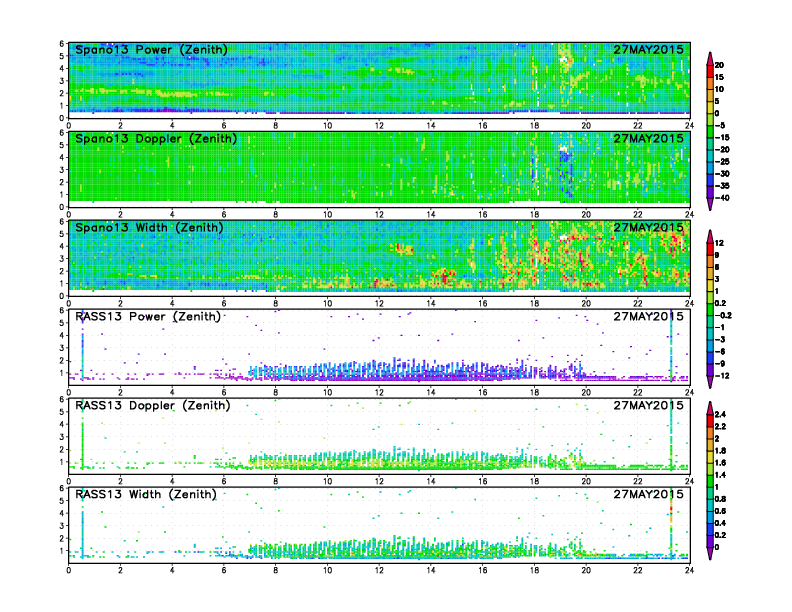Select the "Spano13 Doppler (Zenith)" panel title
Viewport: 792px width, 612px height.
(156, 139)
